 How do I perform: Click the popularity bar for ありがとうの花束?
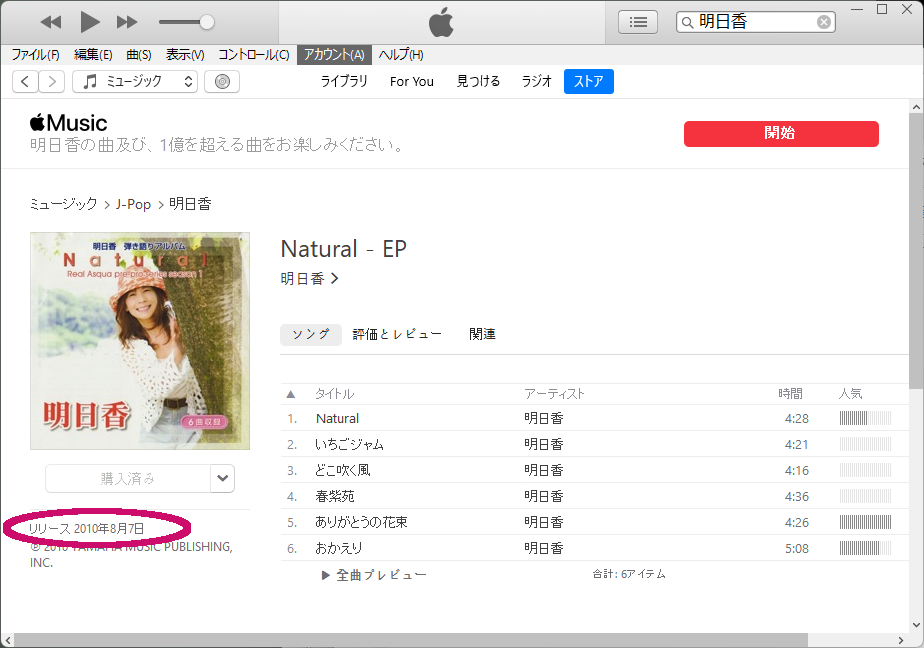point(865,522)
